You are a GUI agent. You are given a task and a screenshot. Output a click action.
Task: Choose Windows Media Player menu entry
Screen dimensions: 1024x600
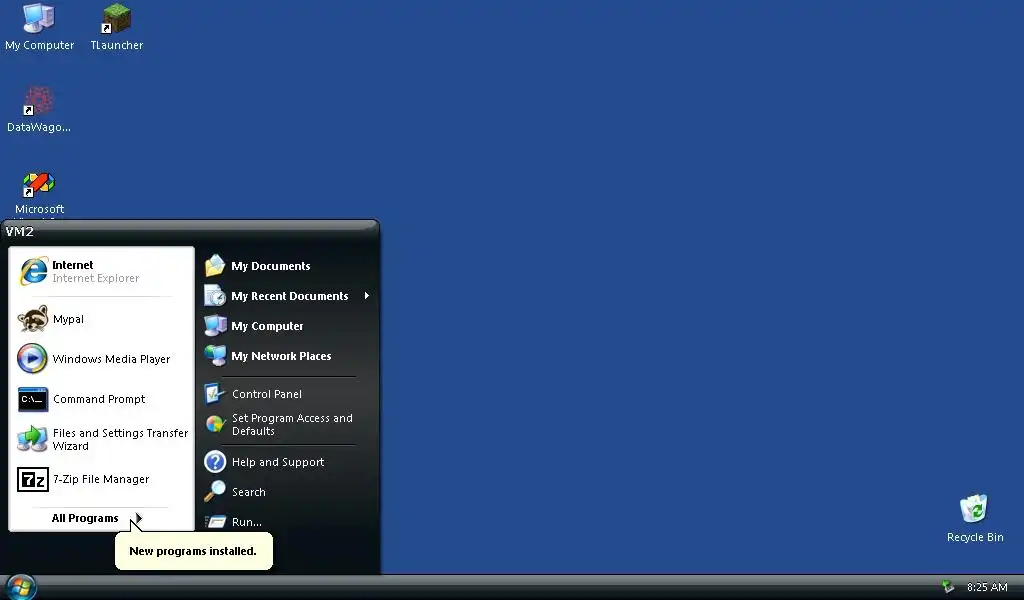111,359
